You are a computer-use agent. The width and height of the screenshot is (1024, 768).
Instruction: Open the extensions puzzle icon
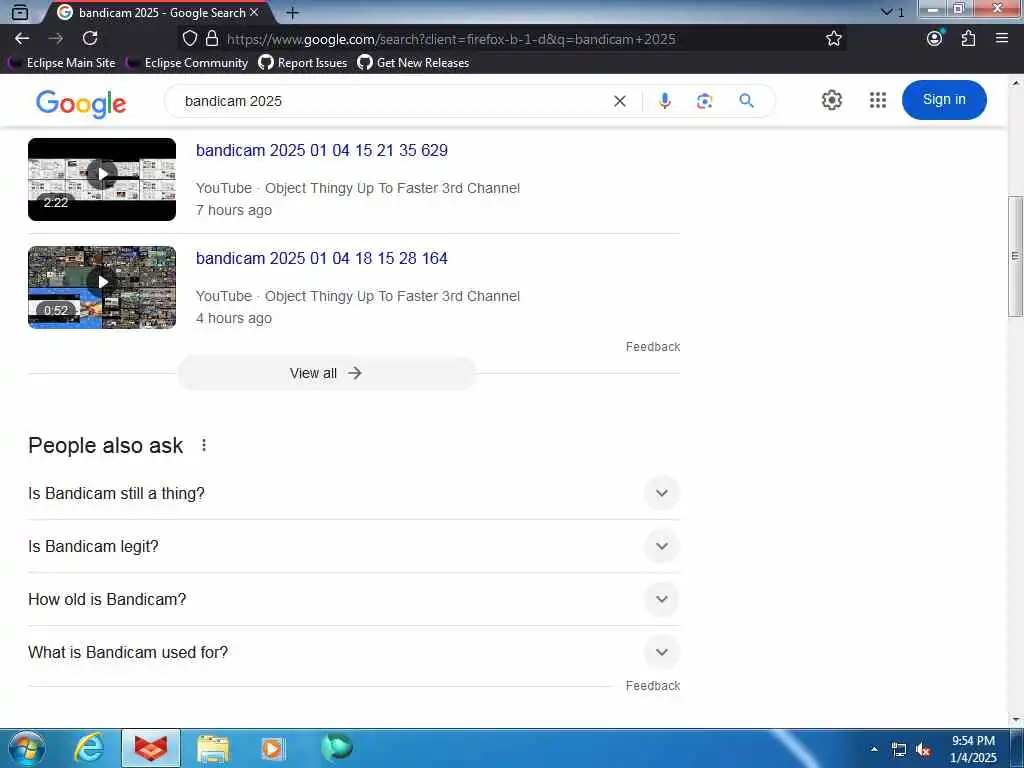coord(968,39)
